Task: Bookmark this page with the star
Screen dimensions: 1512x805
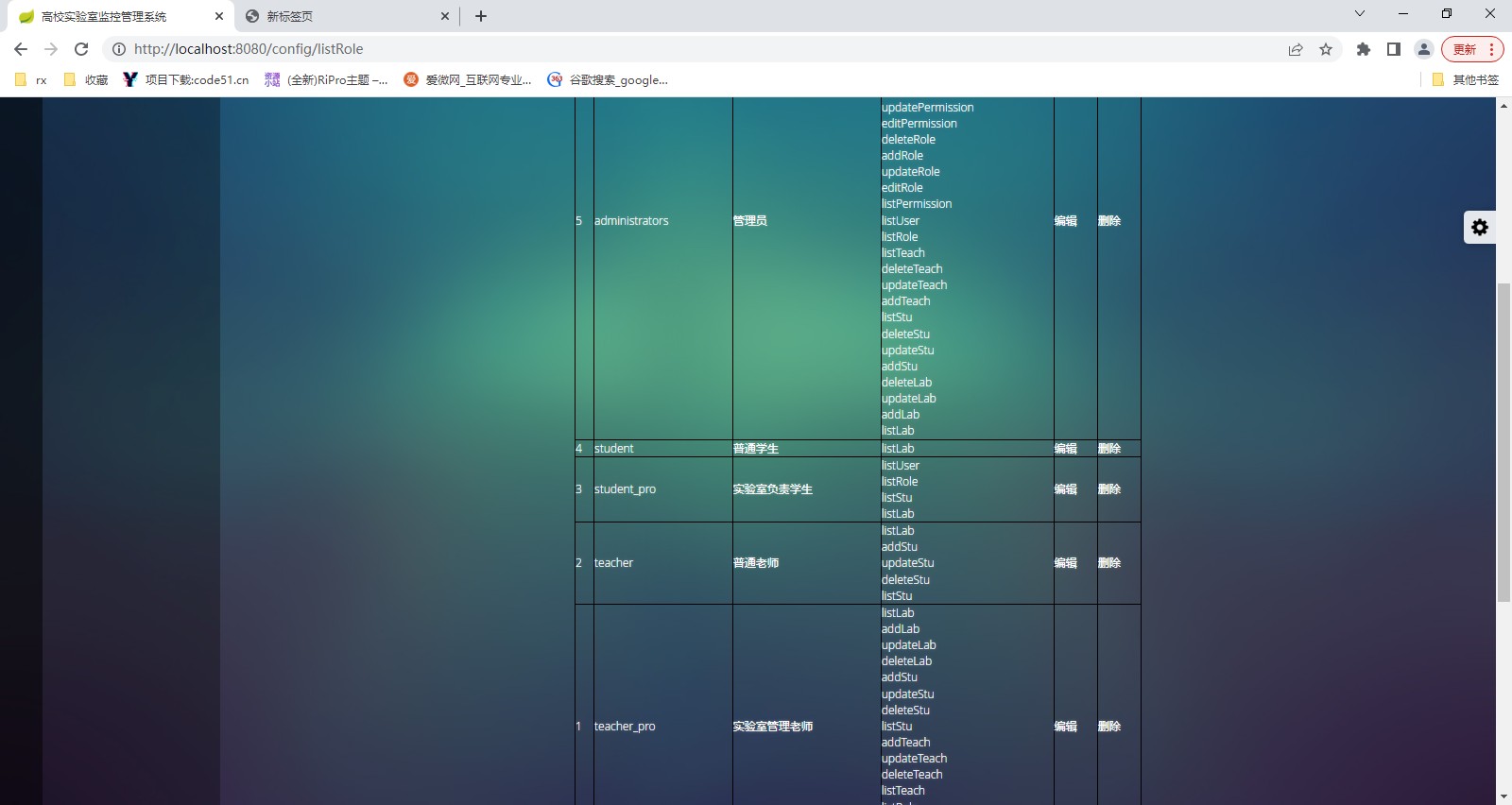Action: point(1326,49)
